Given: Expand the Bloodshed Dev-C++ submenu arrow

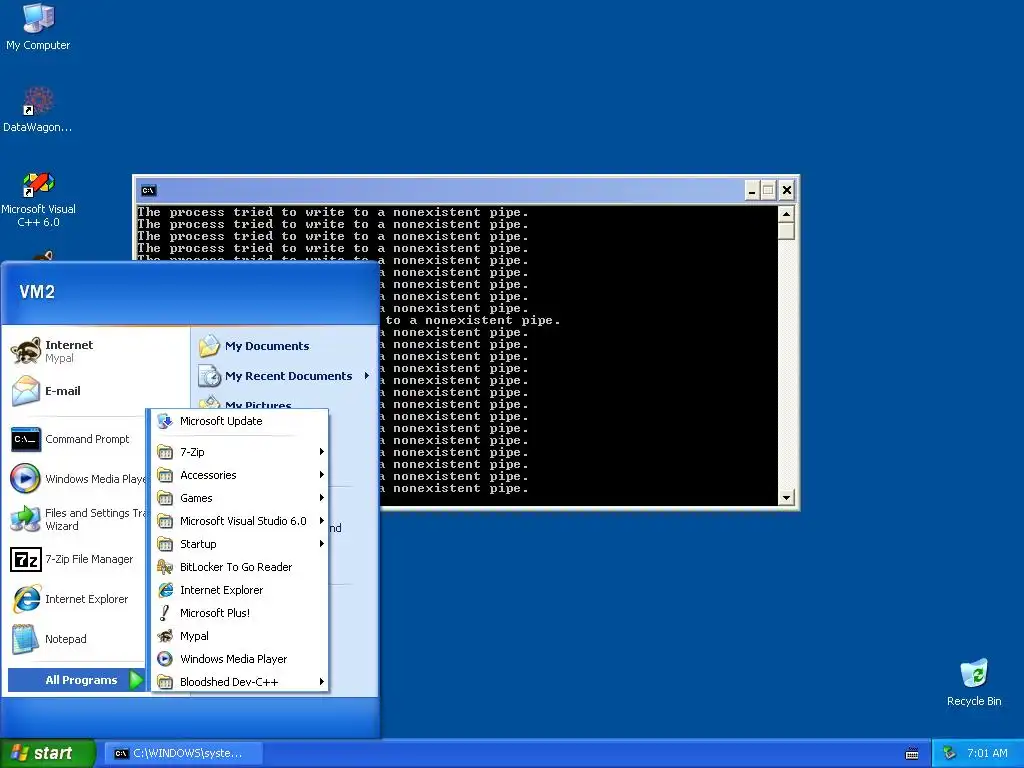Looking at the screenshot, I should coord(321,682).
